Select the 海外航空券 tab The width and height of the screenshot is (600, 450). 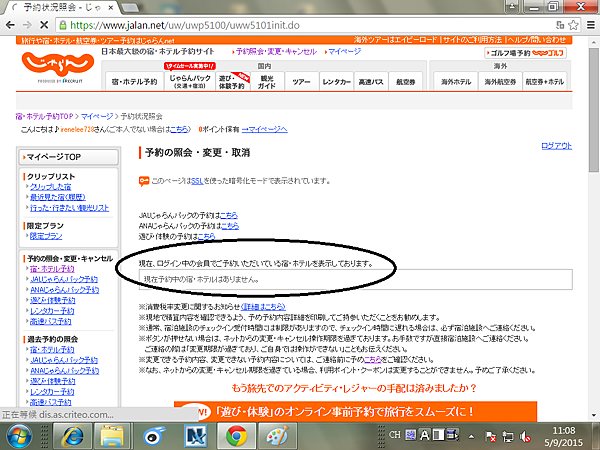coord(500,82)
